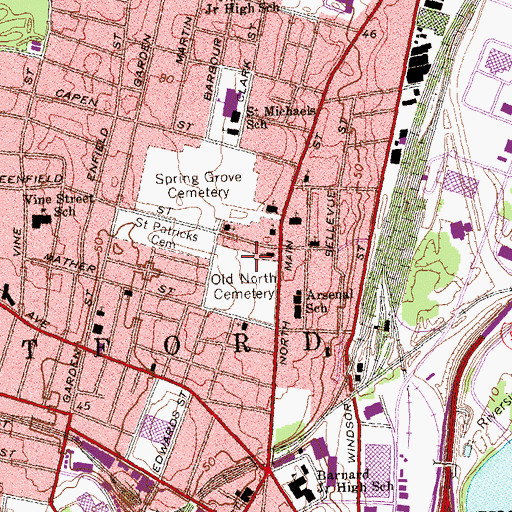The height and width of the screenshot is (512, 512).
Task: Click the Spring Grove Cemetery label
Action: (x=198, y=185)
